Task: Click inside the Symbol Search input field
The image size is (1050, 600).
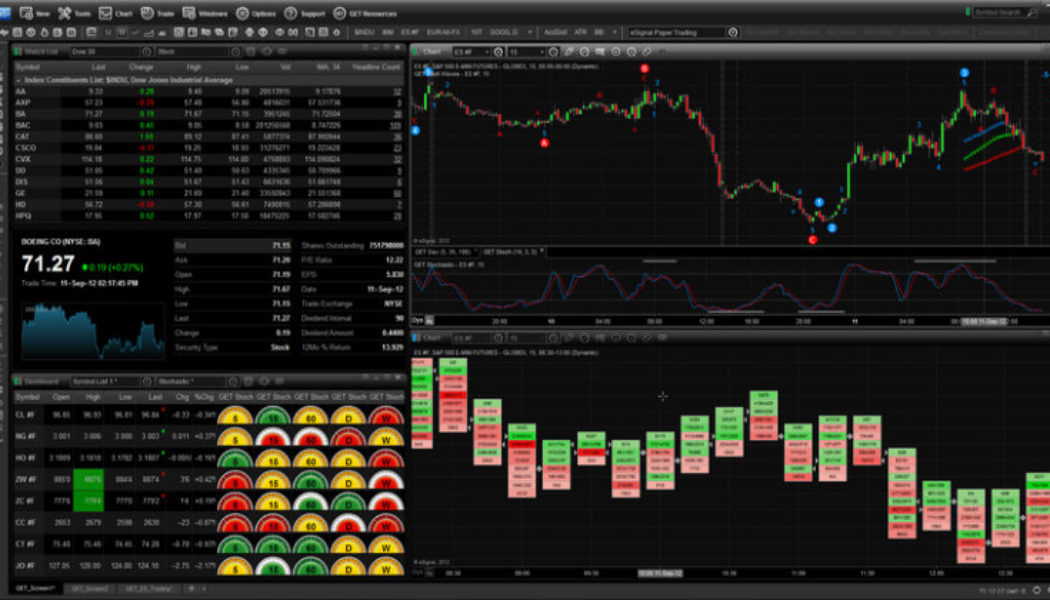Action: 1000,8
